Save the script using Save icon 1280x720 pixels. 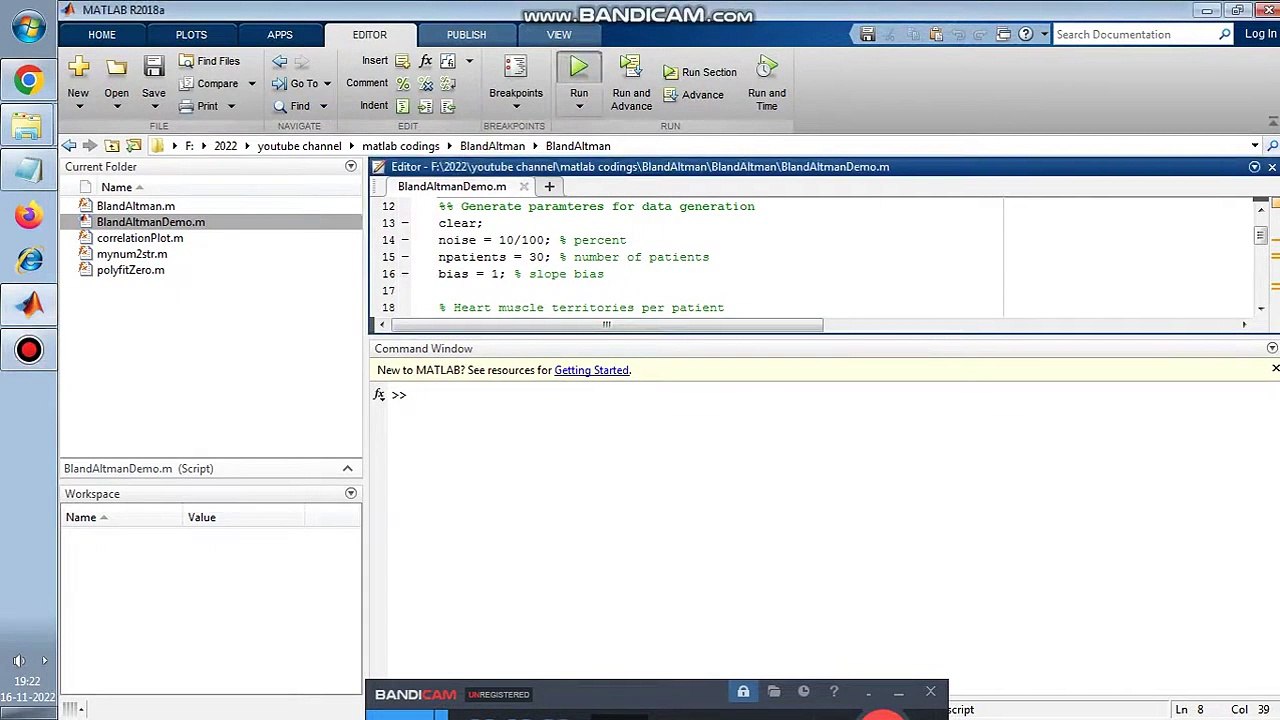coord(153,68)
